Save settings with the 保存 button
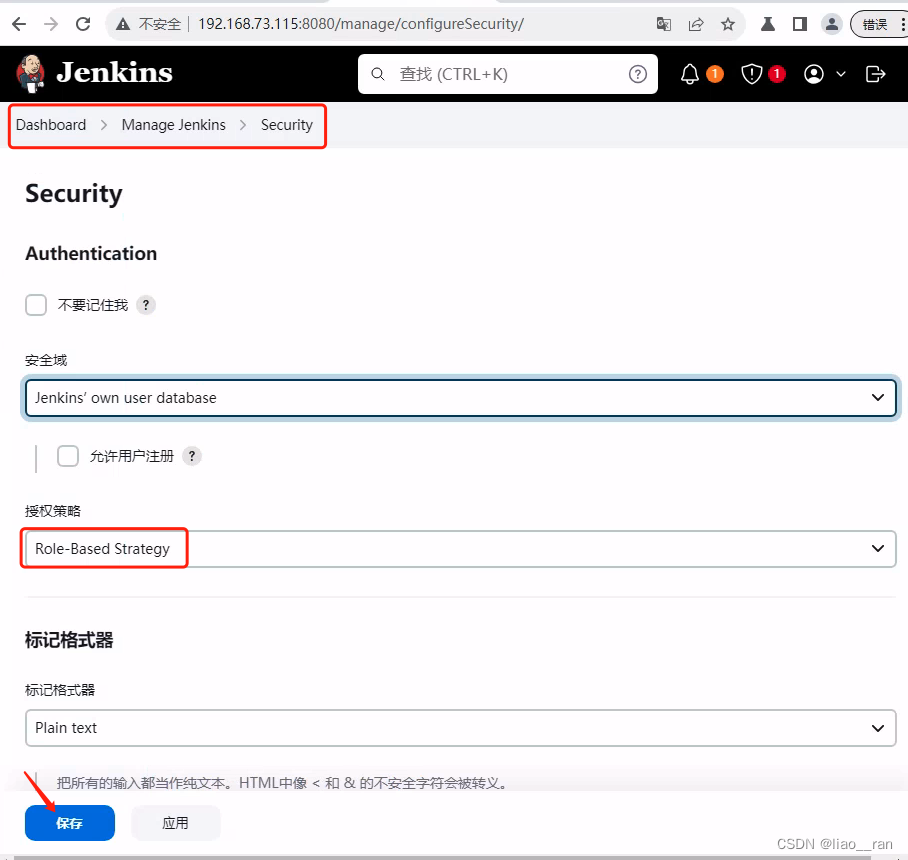Screen dimensions: 908x860 pyautogui.click(x=69, y=823)
